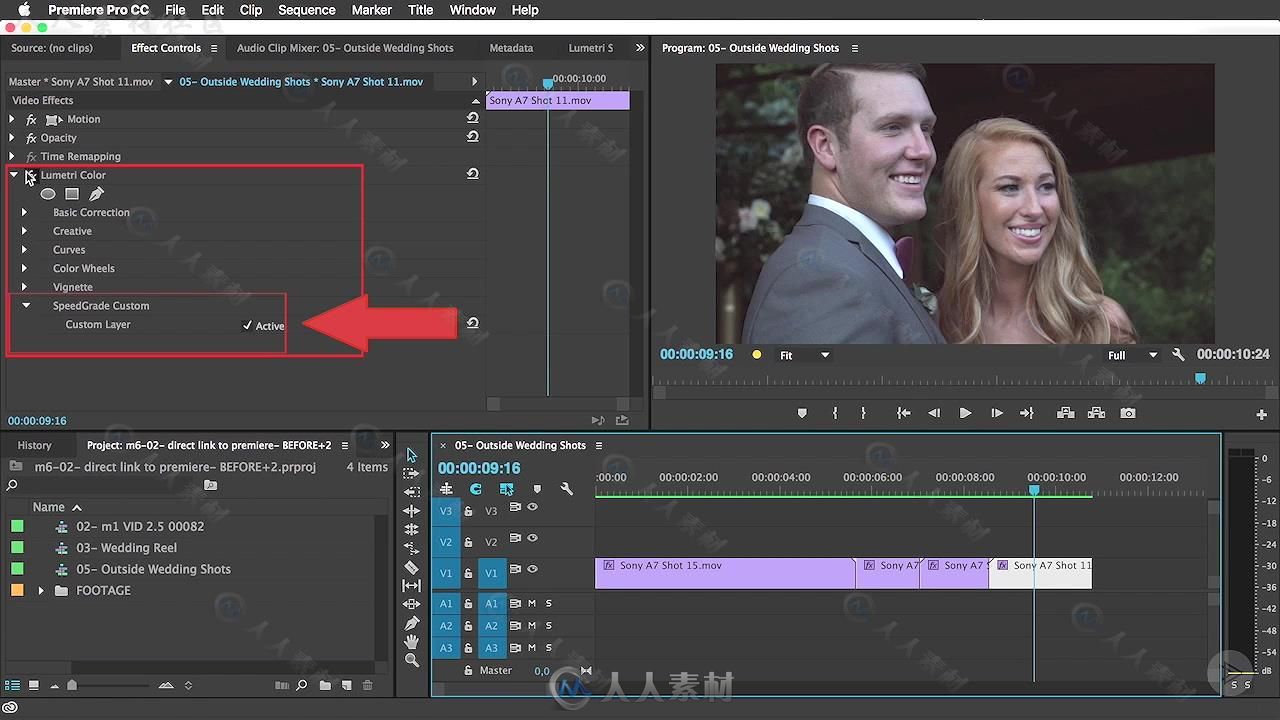Open the Apple menu

click(24, 10)
